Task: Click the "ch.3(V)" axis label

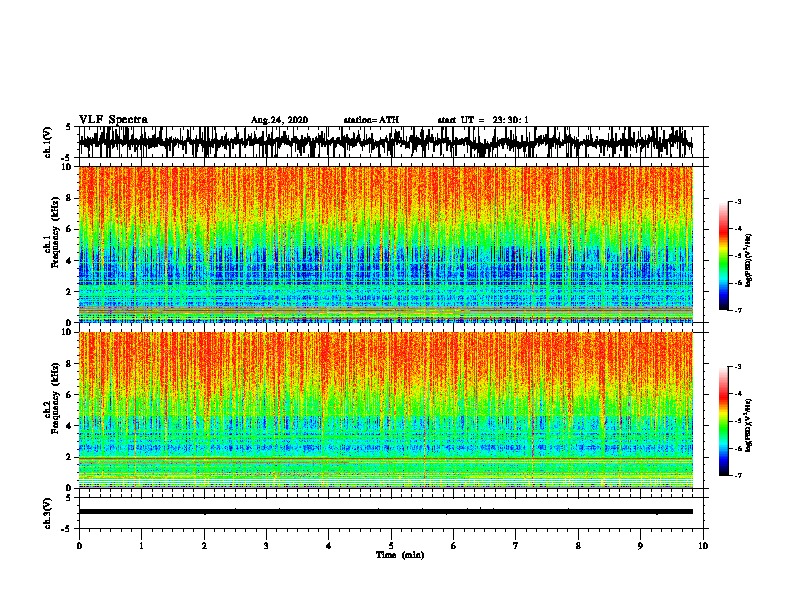Action: (48, 513)
